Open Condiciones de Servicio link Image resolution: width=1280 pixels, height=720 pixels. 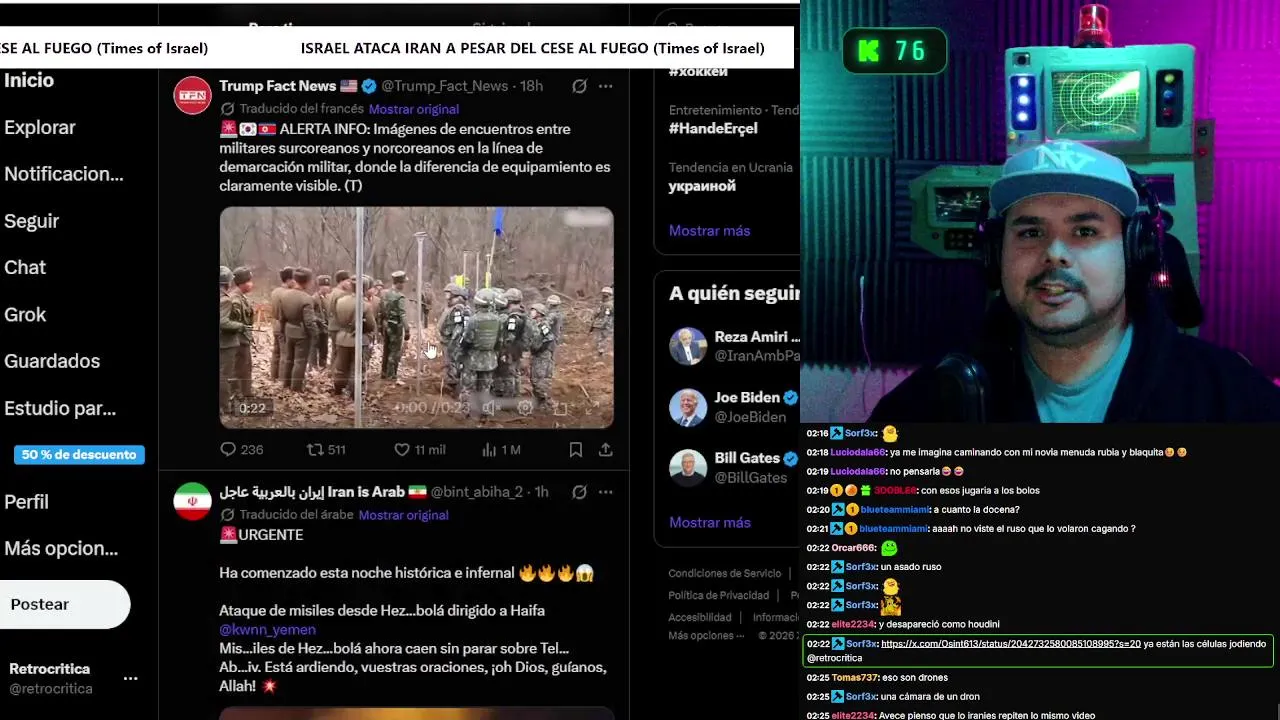[725, 574]
